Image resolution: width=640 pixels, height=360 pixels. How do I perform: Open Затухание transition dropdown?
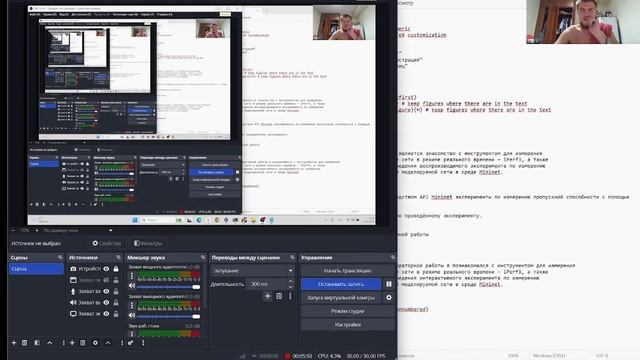253,271
